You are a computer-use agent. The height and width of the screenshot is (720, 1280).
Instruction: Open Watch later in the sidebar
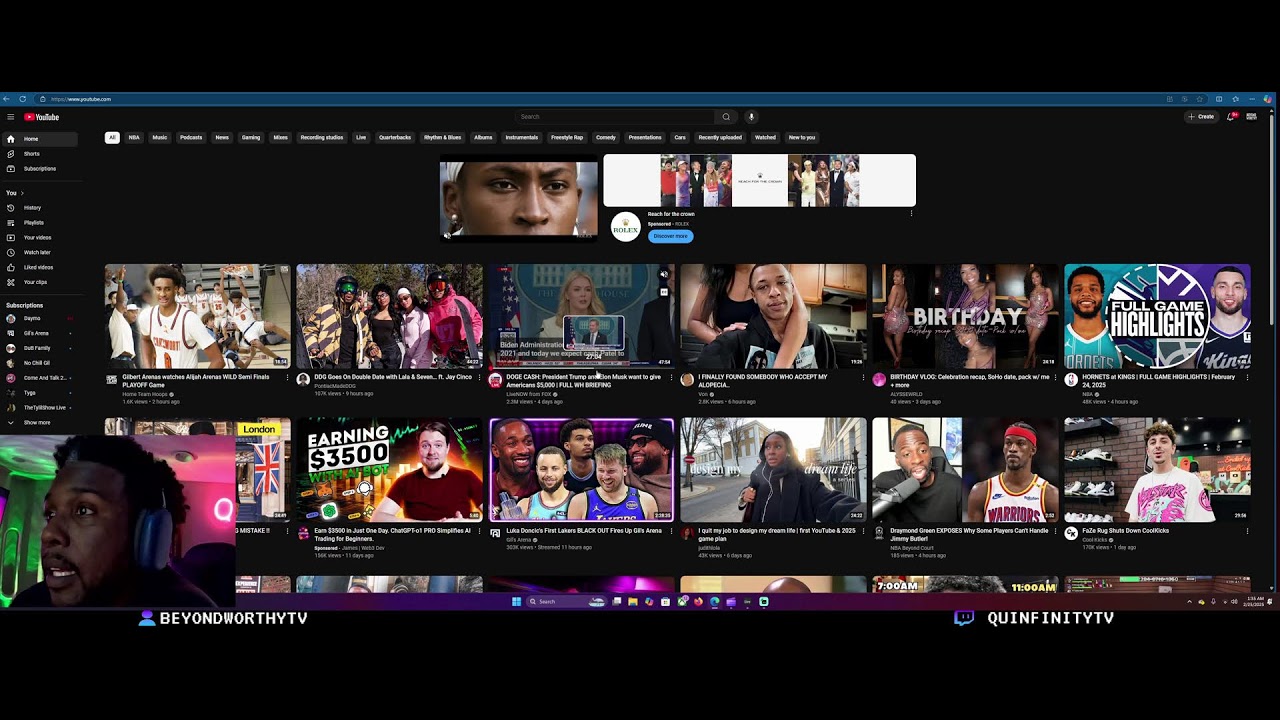[38, 252]
